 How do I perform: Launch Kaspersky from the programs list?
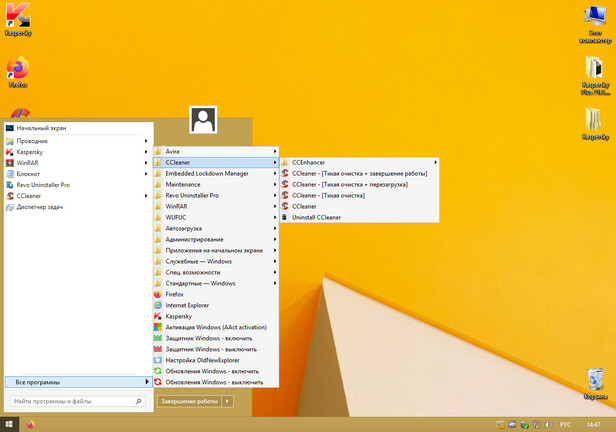[216, 316]
